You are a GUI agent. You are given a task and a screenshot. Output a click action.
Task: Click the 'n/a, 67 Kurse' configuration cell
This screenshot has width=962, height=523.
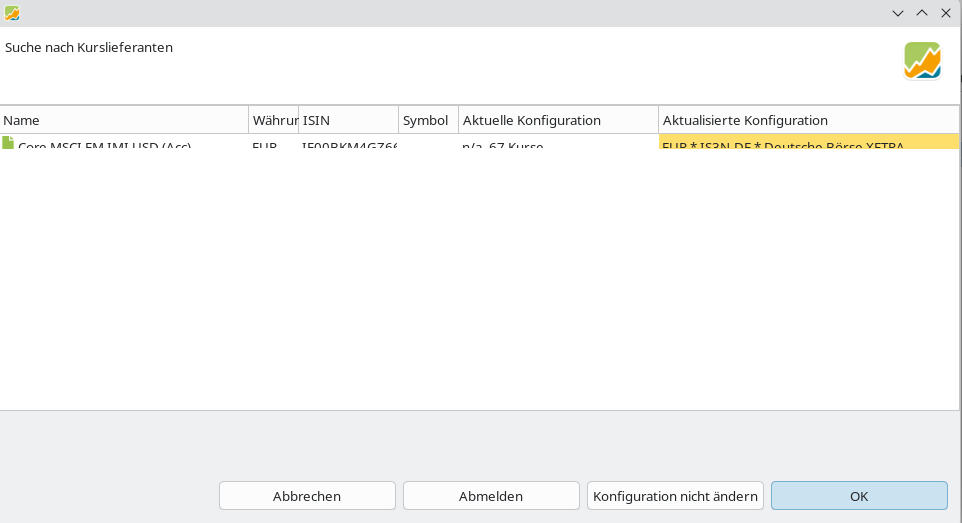[557, 144]
